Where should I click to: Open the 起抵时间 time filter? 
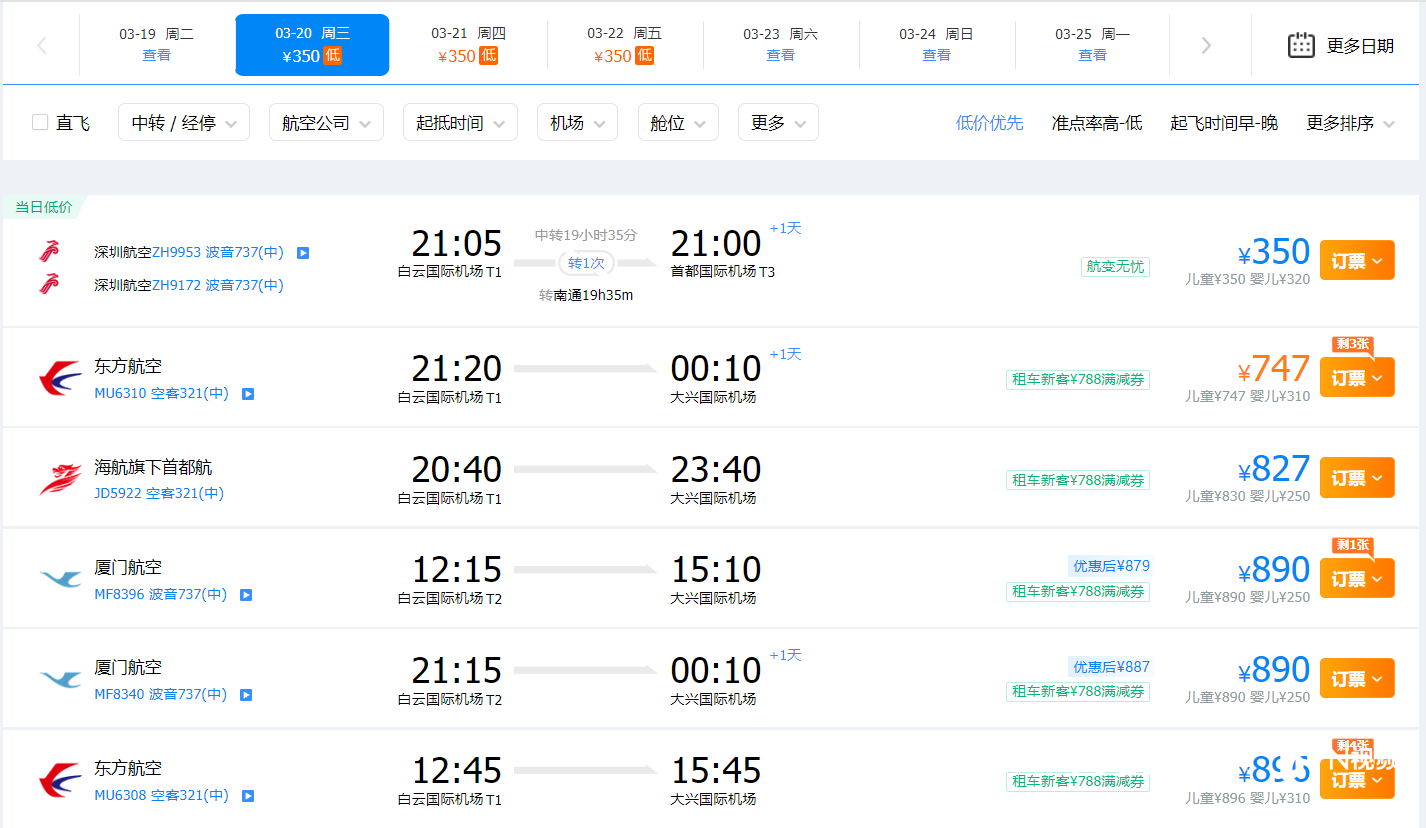coord(460,123)
